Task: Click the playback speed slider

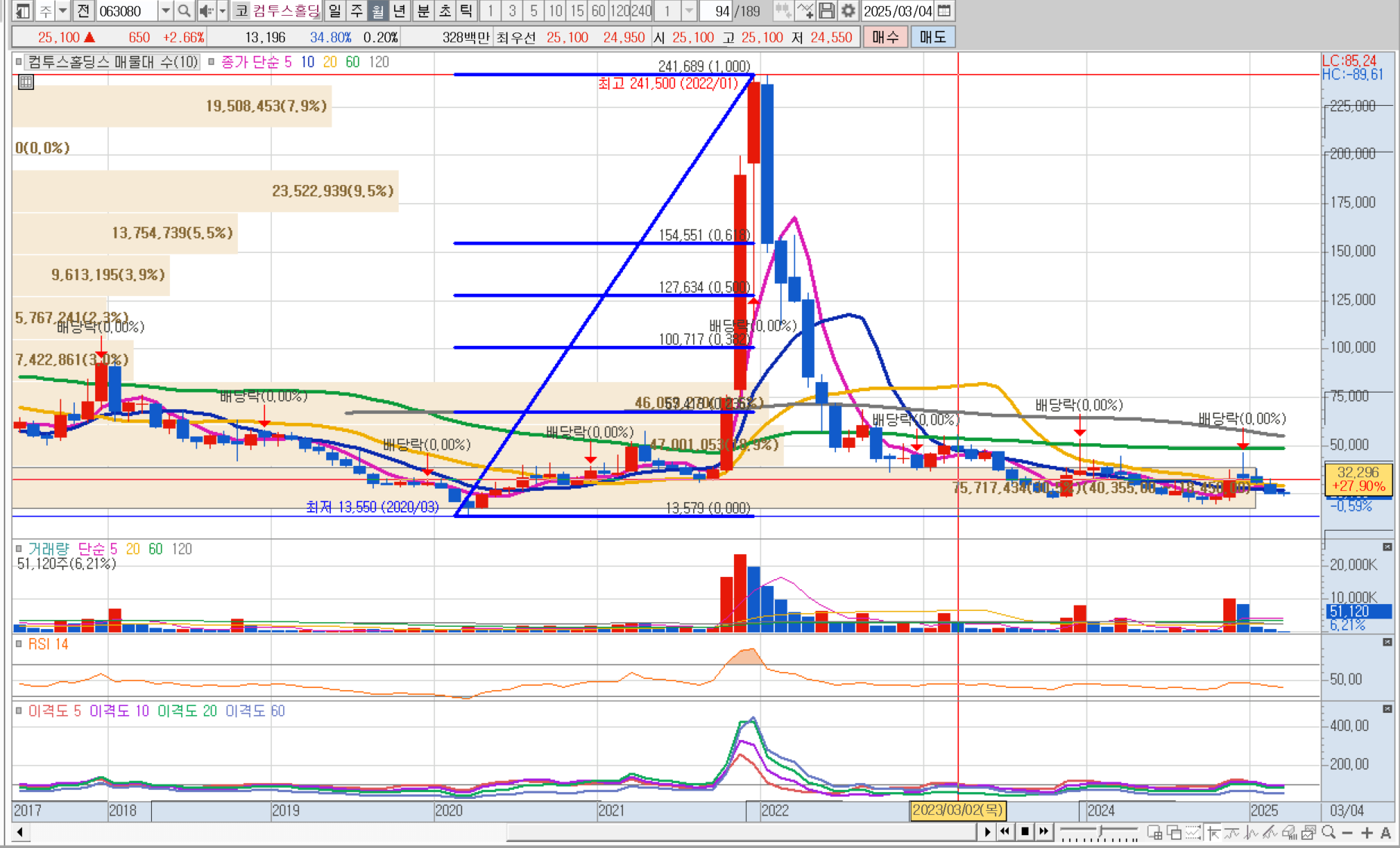Action: click(1099, 832)
